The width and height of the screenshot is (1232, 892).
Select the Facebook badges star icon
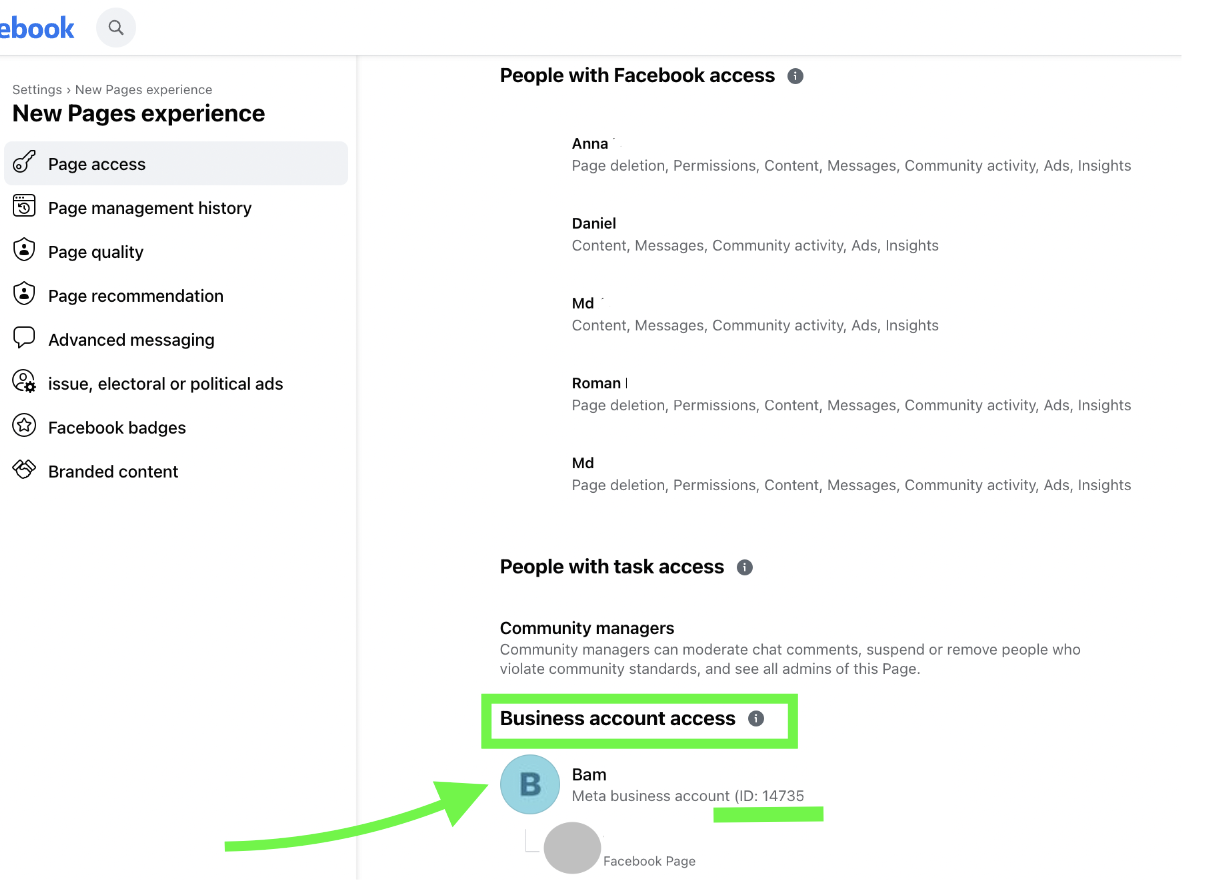click(24, 426)
